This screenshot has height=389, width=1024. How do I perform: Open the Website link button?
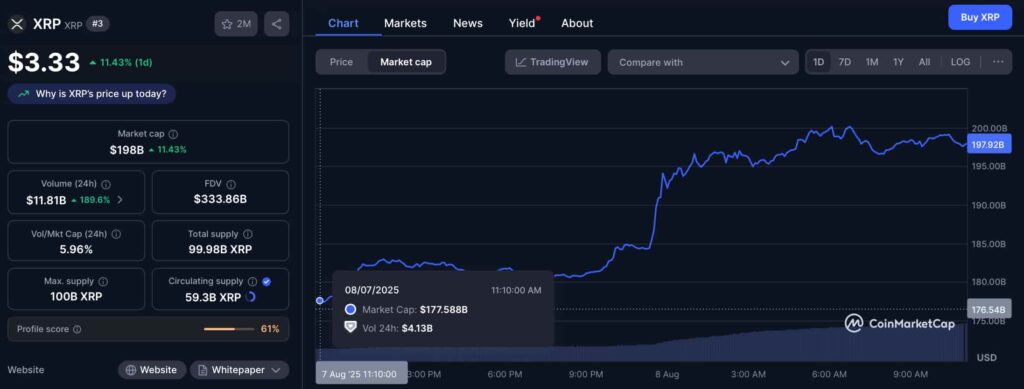(x=152, y=370)
